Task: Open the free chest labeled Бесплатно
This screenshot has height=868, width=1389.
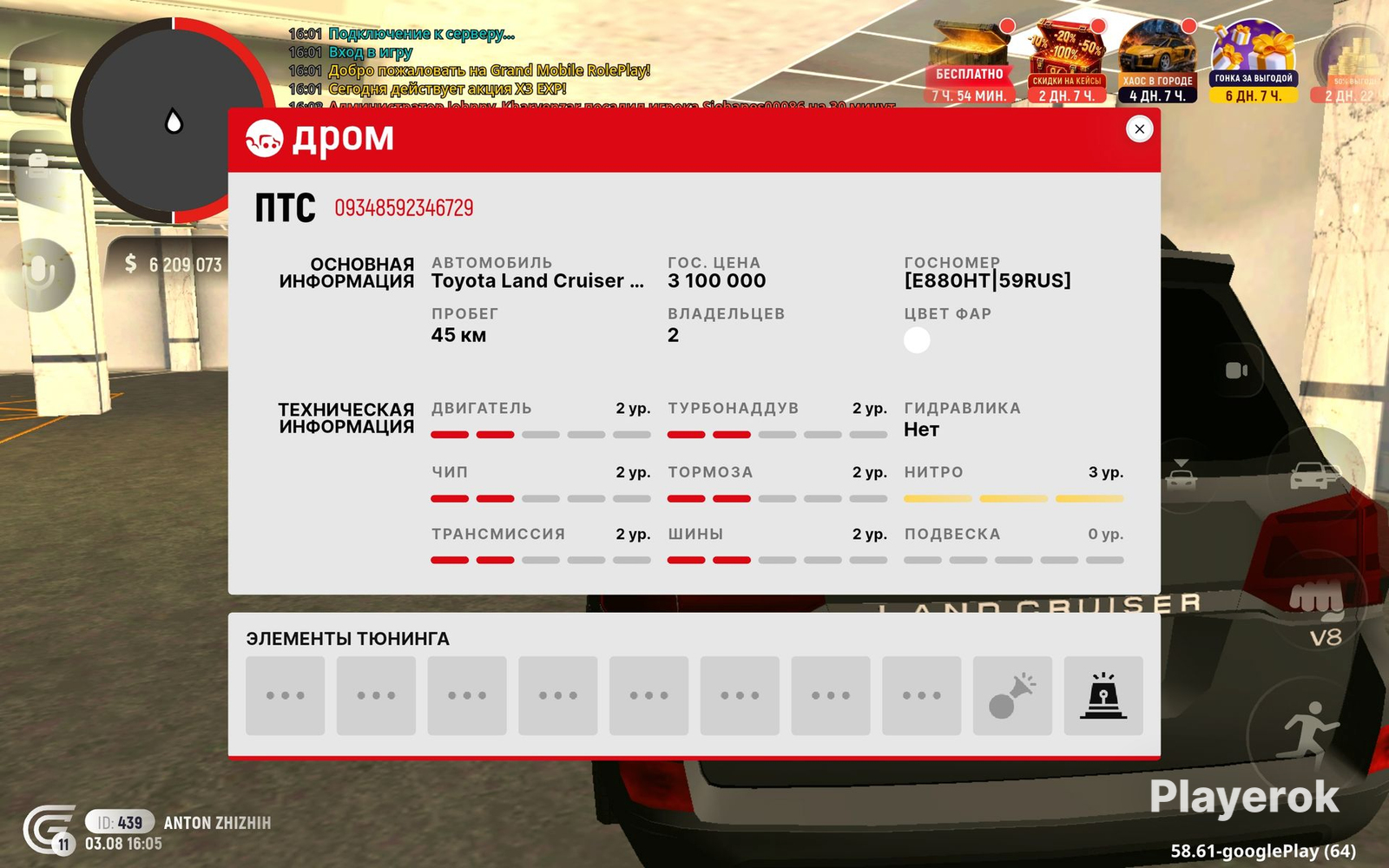Action: (970, 62)
